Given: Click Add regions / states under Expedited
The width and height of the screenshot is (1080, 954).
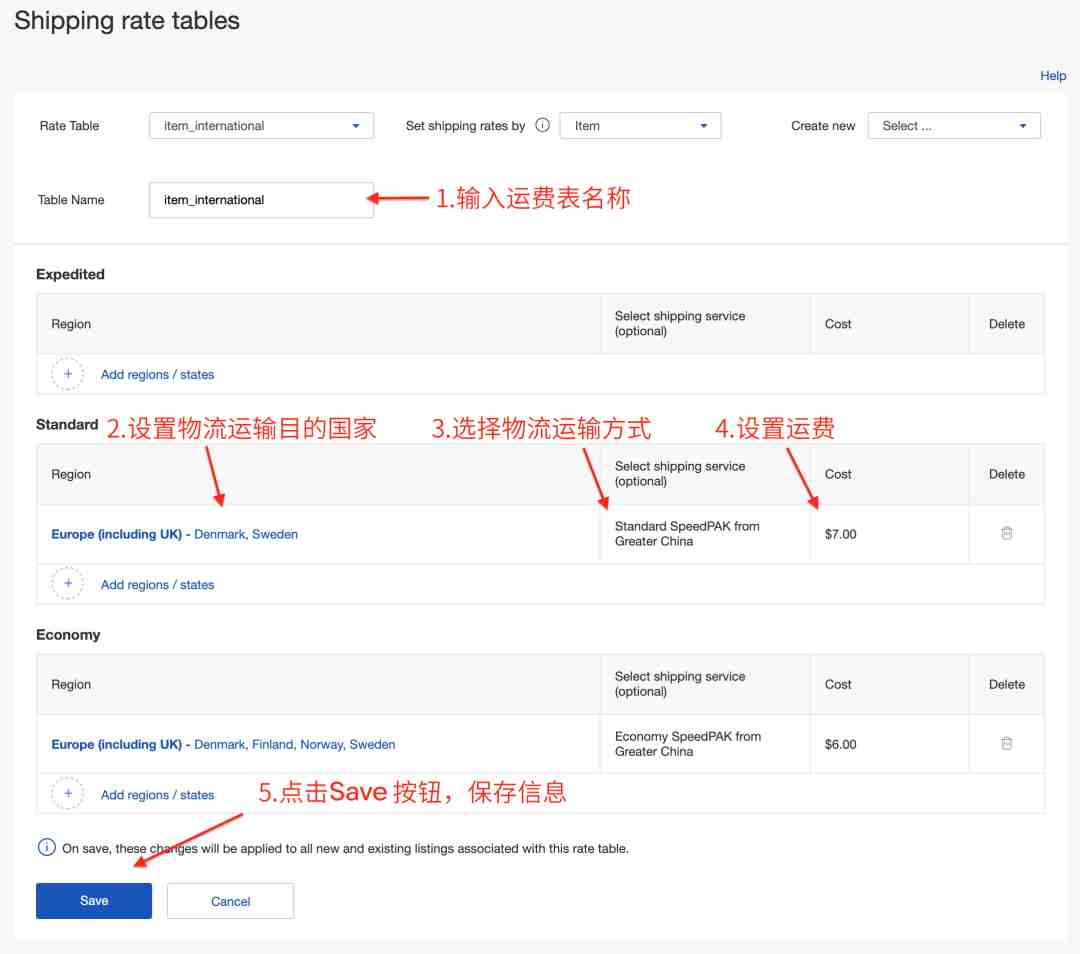Looking at the screenshot, I should pos(157,375).
